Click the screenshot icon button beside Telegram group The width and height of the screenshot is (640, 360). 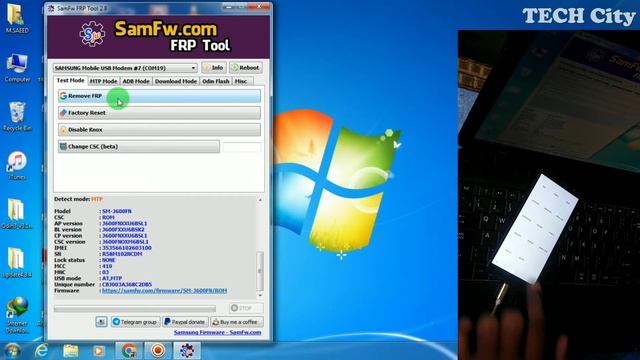click(x=102, y=322)
